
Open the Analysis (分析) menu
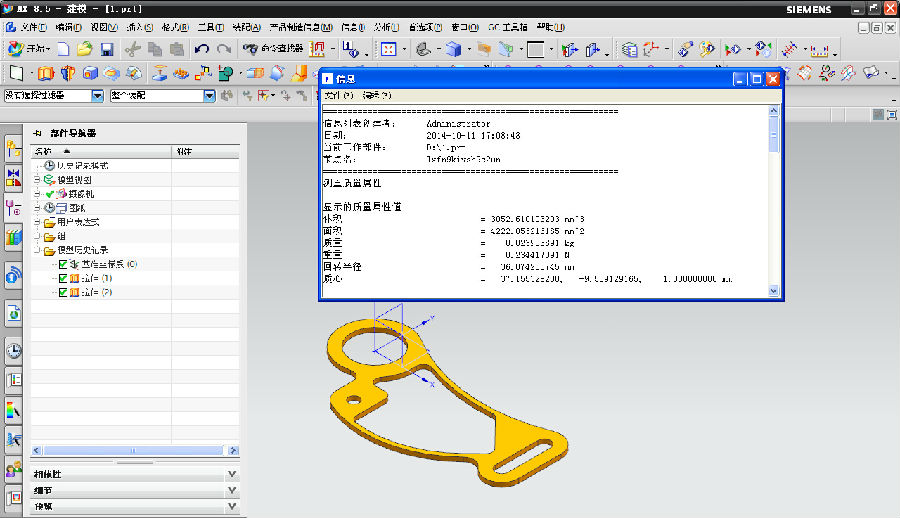pyautogui.click(x=387, y=27)
